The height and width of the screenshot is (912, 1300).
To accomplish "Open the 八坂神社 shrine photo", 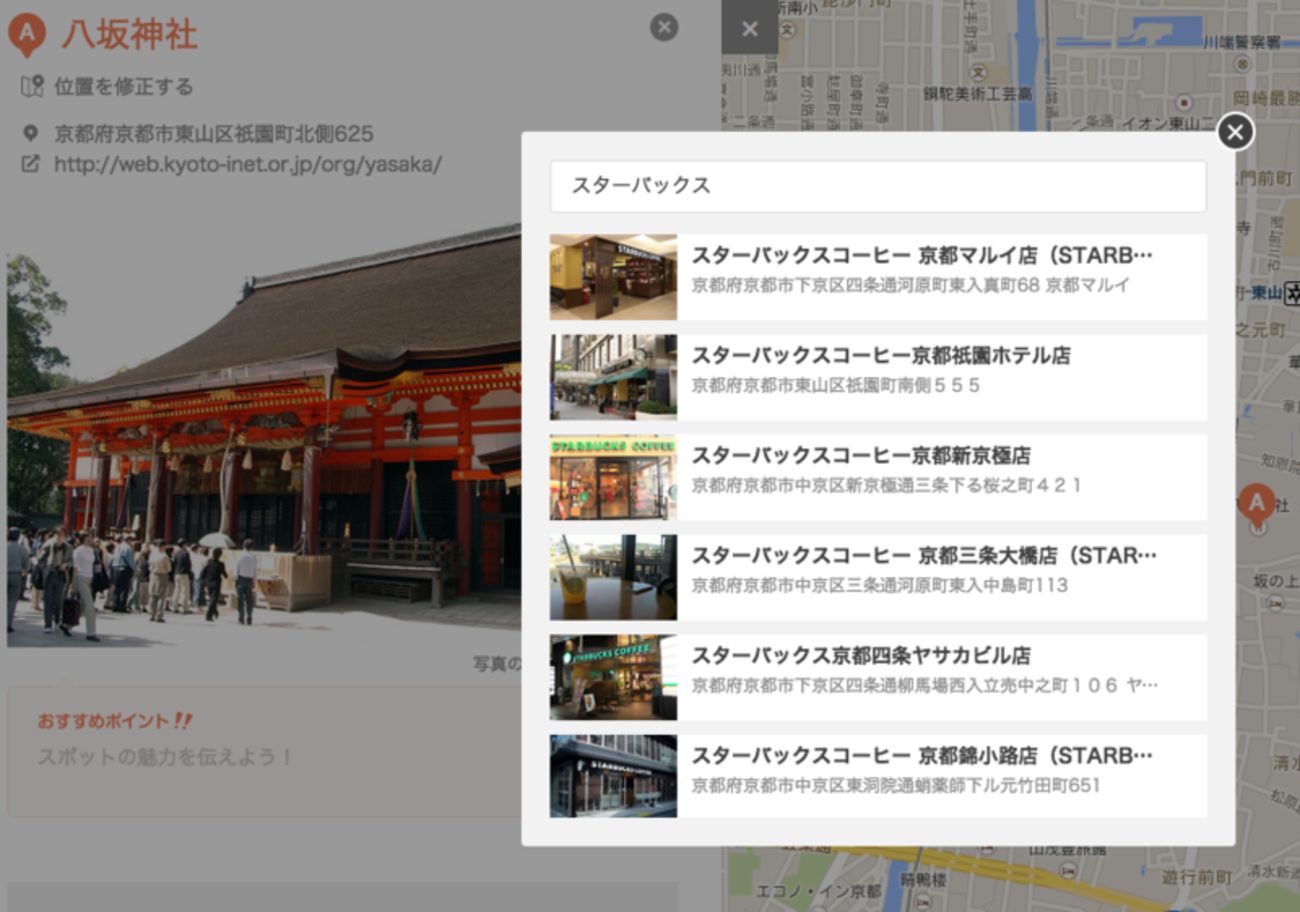I will (x=264, y=435).
